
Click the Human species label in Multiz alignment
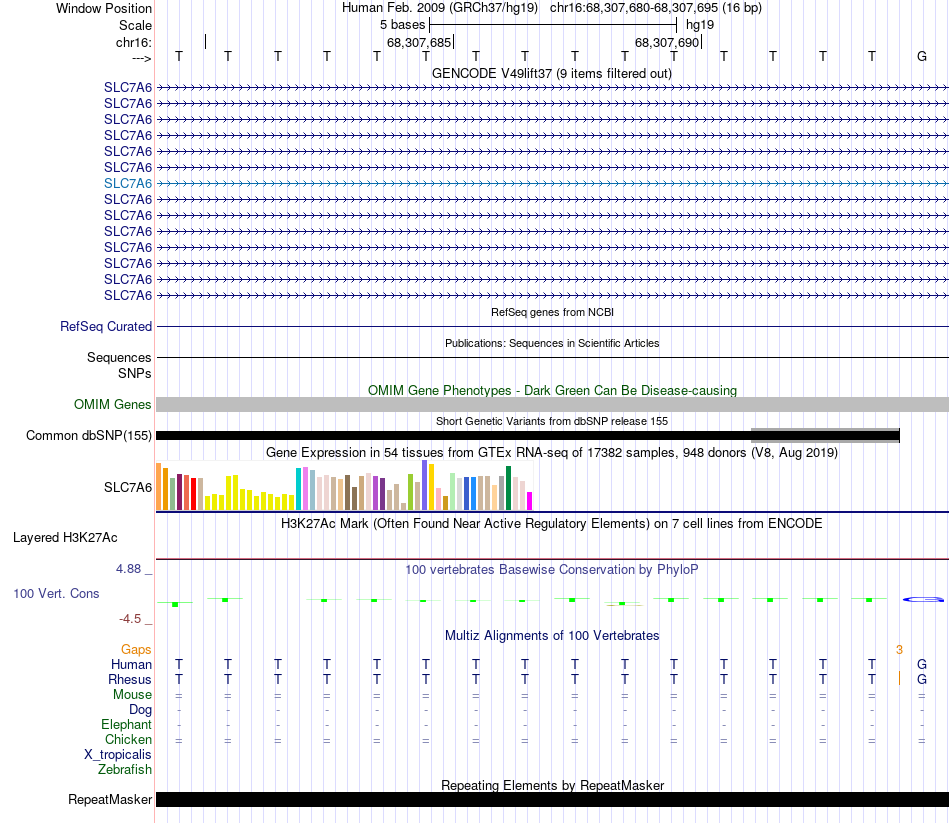pos(131,664)
